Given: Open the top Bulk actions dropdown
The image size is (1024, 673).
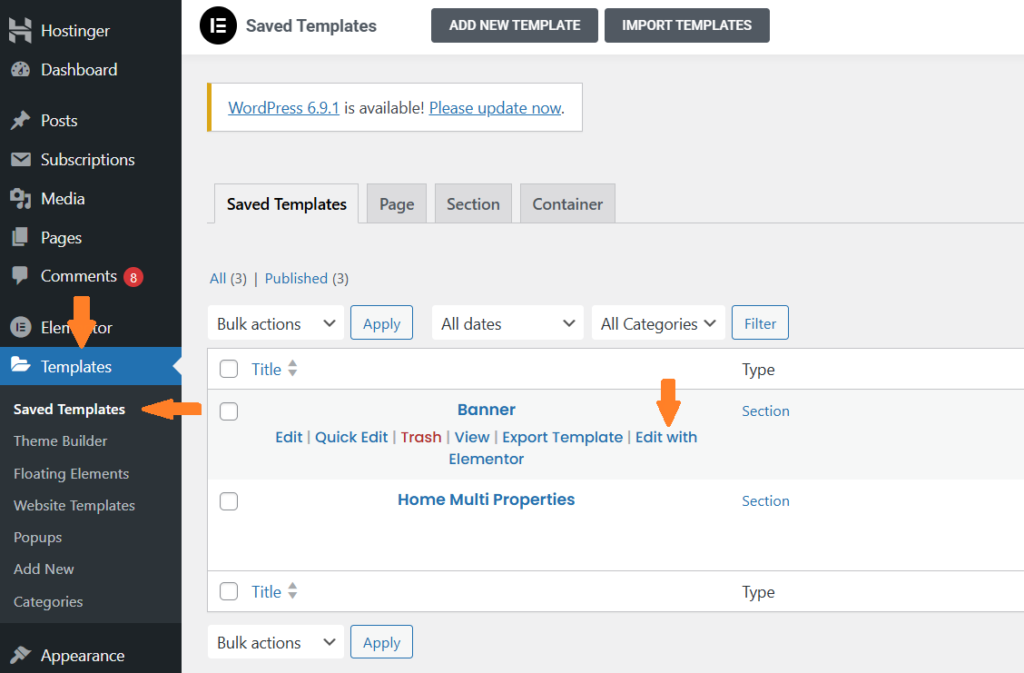Looking at the screenshot, I should point(275,324).
